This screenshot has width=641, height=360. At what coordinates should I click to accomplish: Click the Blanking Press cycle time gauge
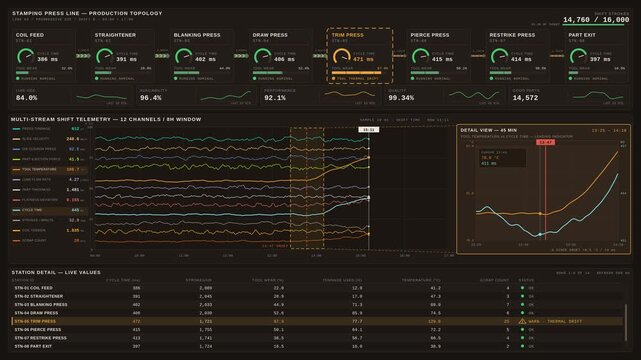tap(183, 56)
